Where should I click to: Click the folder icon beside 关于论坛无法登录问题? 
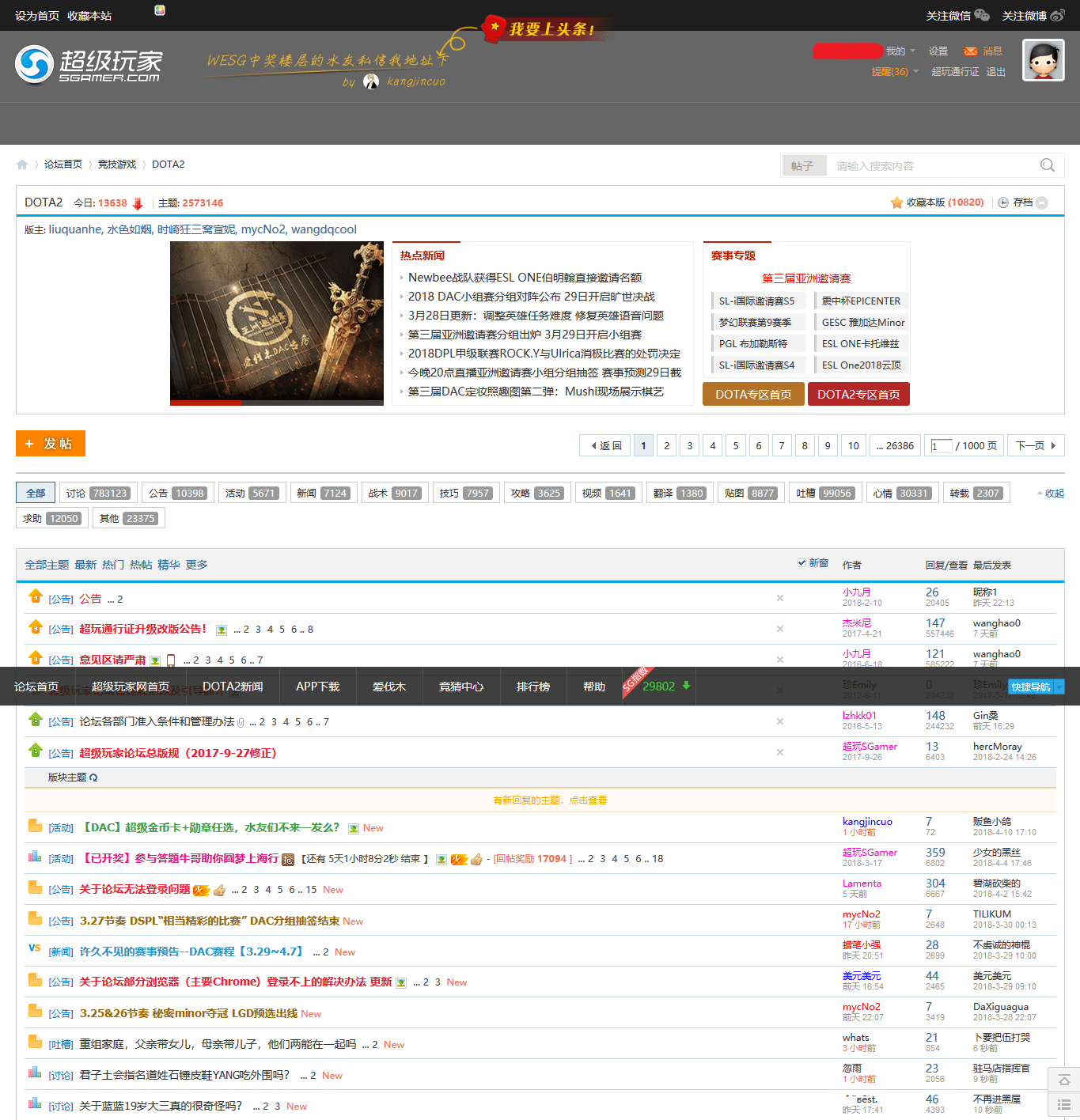pos(35,887)
